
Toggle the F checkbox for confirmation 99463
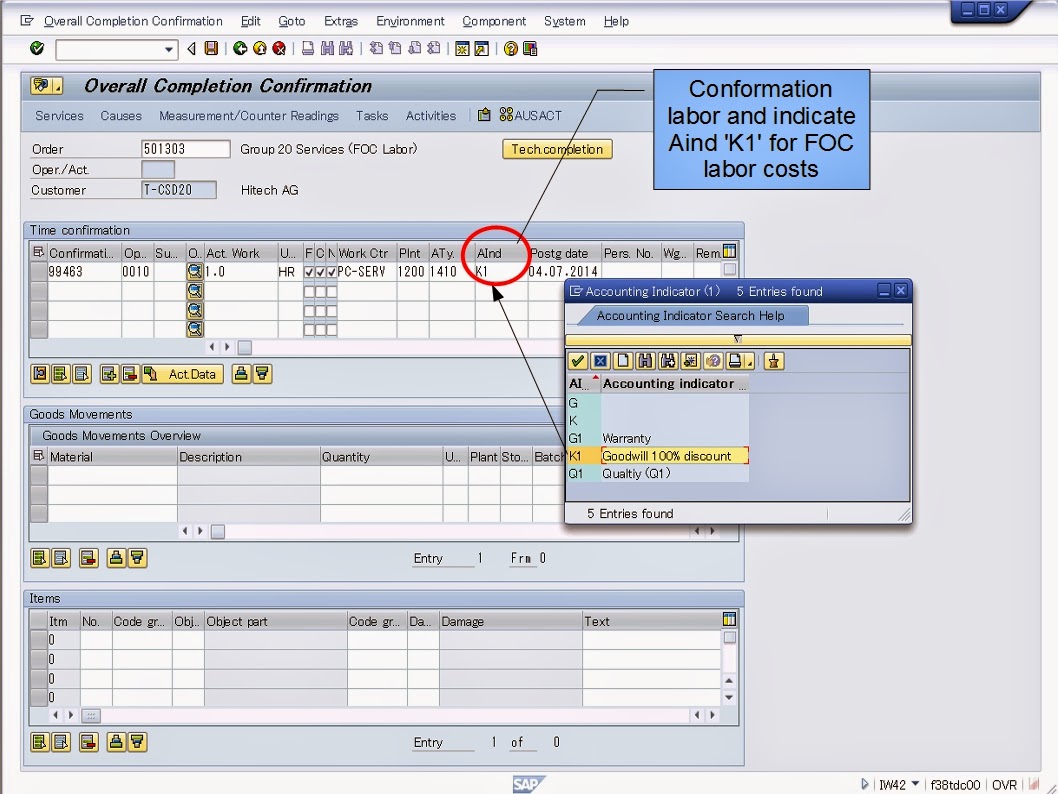308,271
